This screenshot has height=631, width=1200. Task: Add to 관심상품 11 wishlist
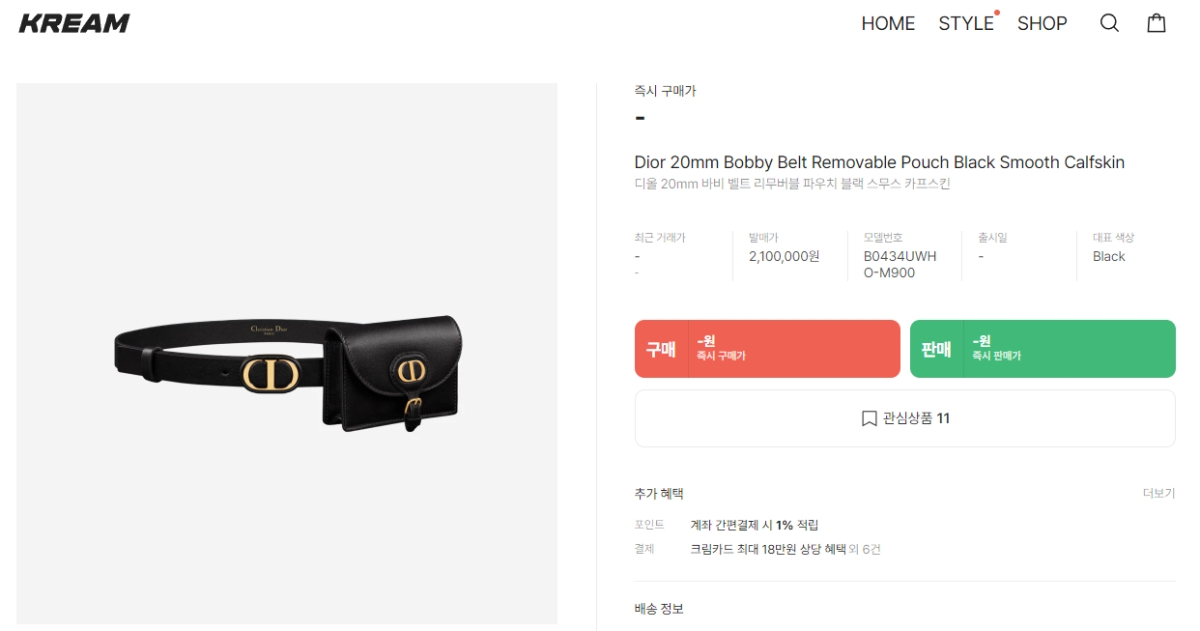(905, 418)
